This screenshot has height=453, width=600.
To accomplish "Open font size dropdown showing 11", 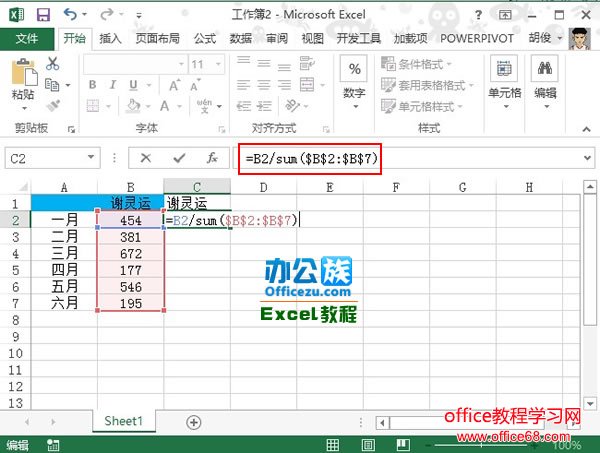I will click(x=218, y=64).
